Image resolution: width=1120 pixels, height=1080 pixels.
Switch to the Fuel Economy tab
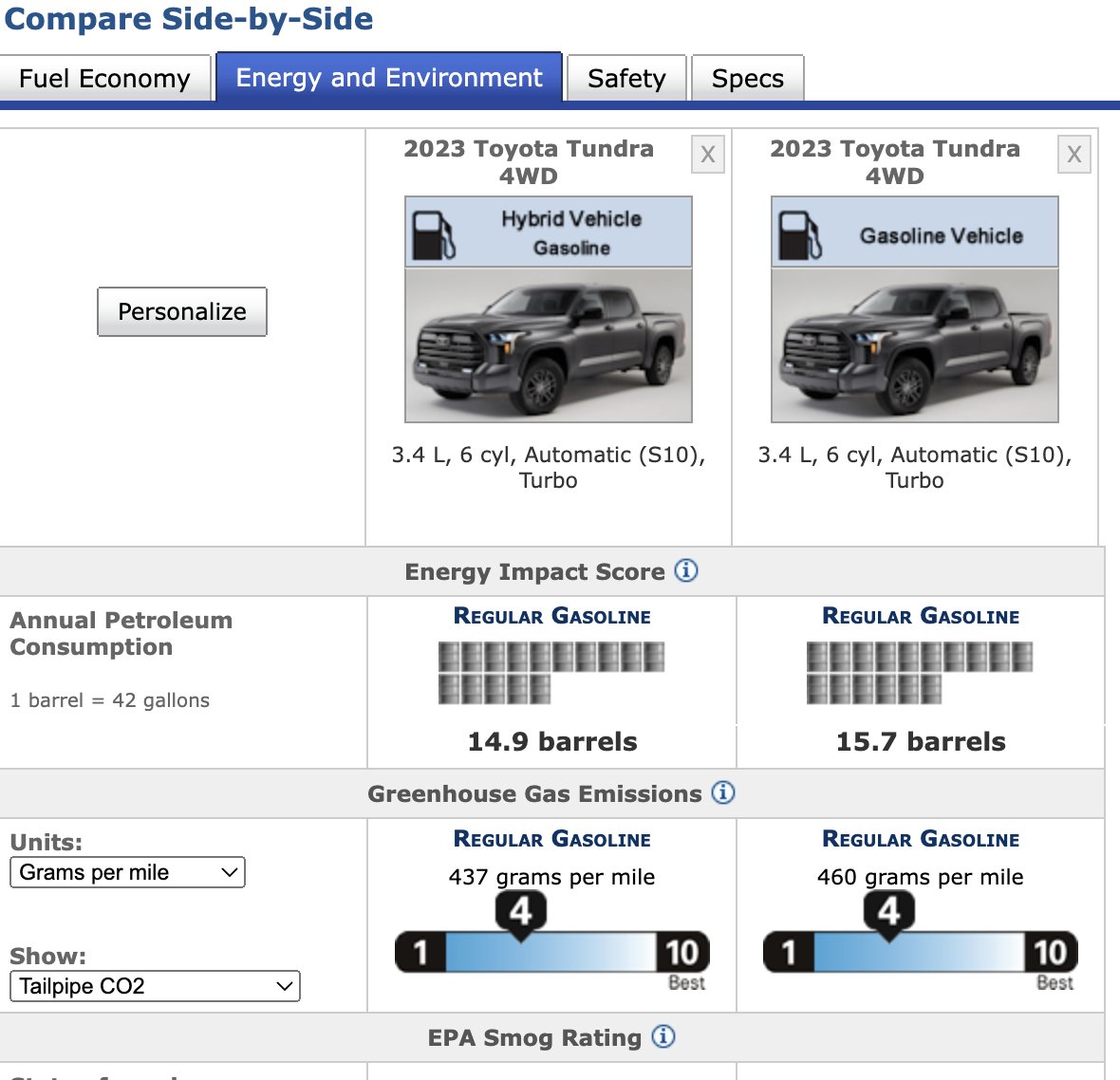pos(105,78)
